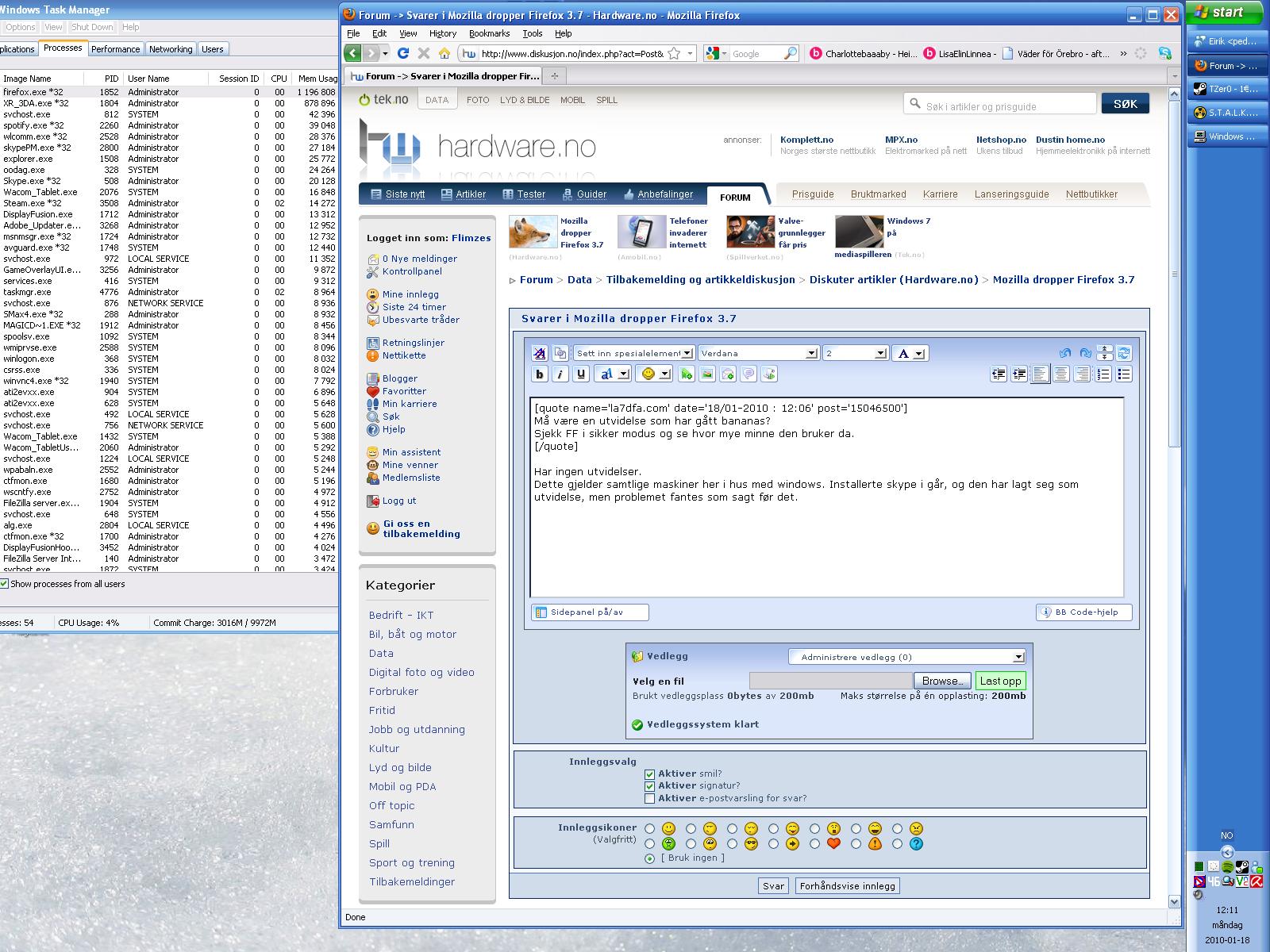Open Firefox history dropdown beside forward arrow

[x=386, y=53]
